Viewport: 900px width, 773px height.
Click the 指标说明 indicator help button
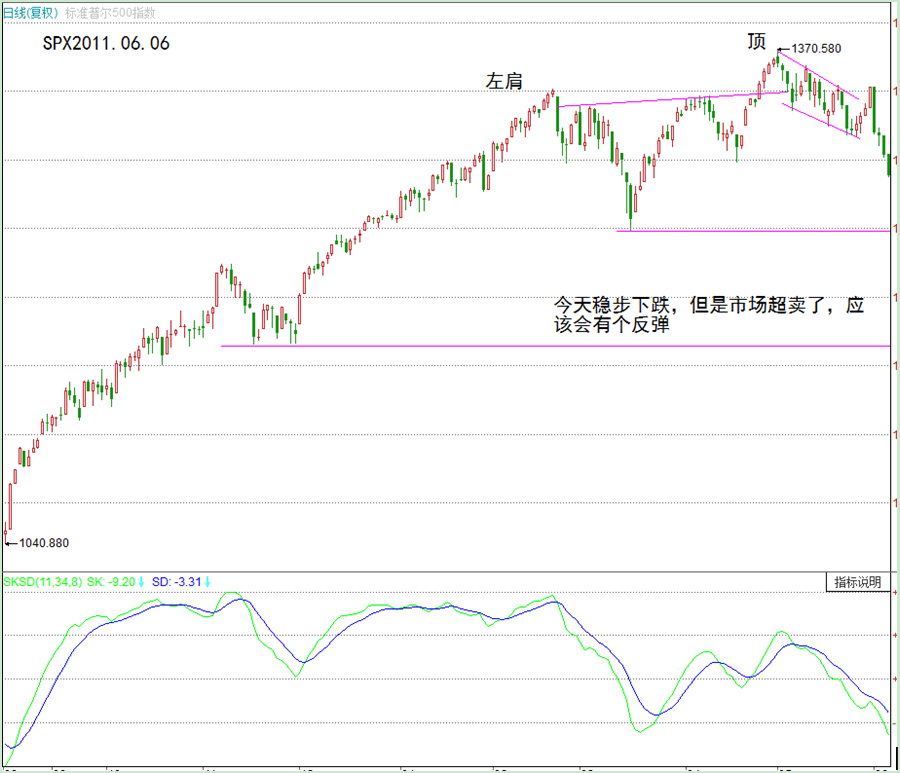(858, 582)
